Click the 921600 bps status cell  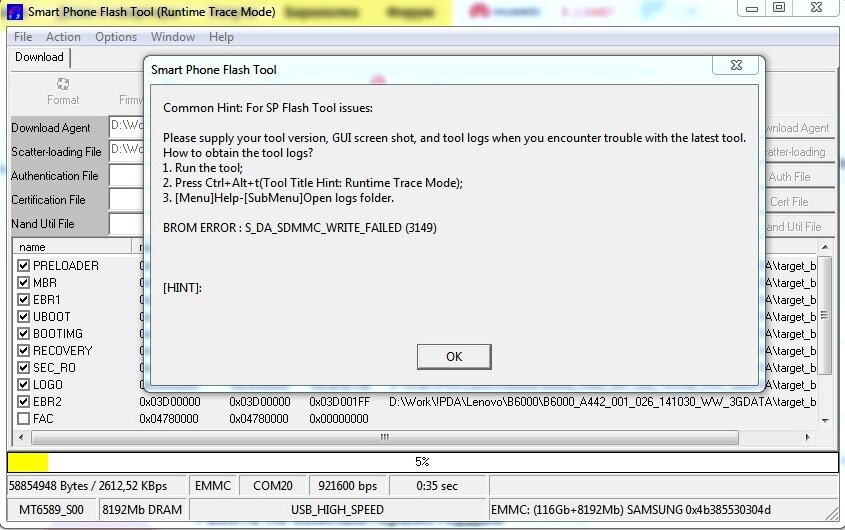[x=348, y=486]
